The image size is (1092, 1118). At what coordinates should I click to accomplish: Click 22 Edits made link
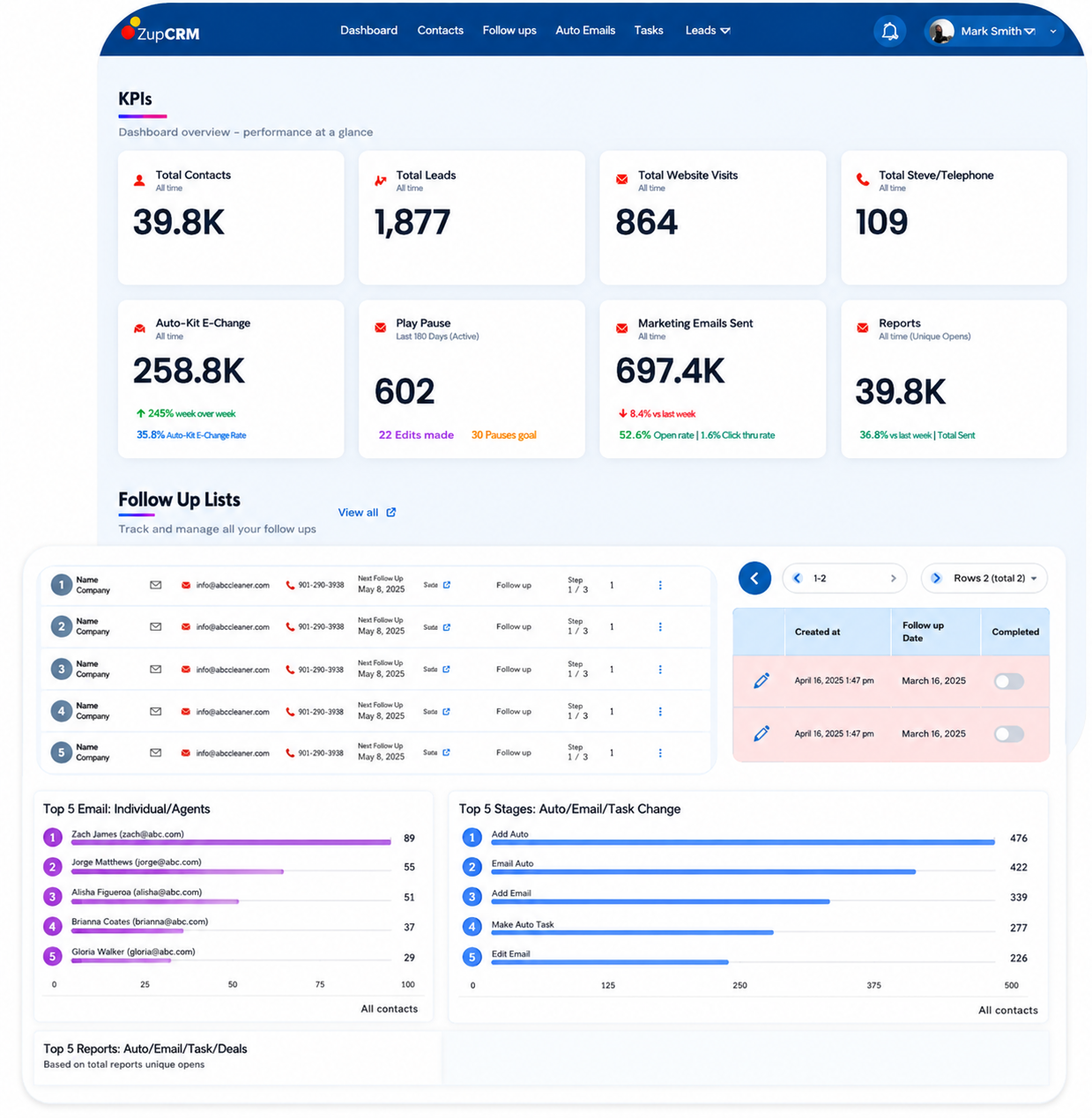416,435
